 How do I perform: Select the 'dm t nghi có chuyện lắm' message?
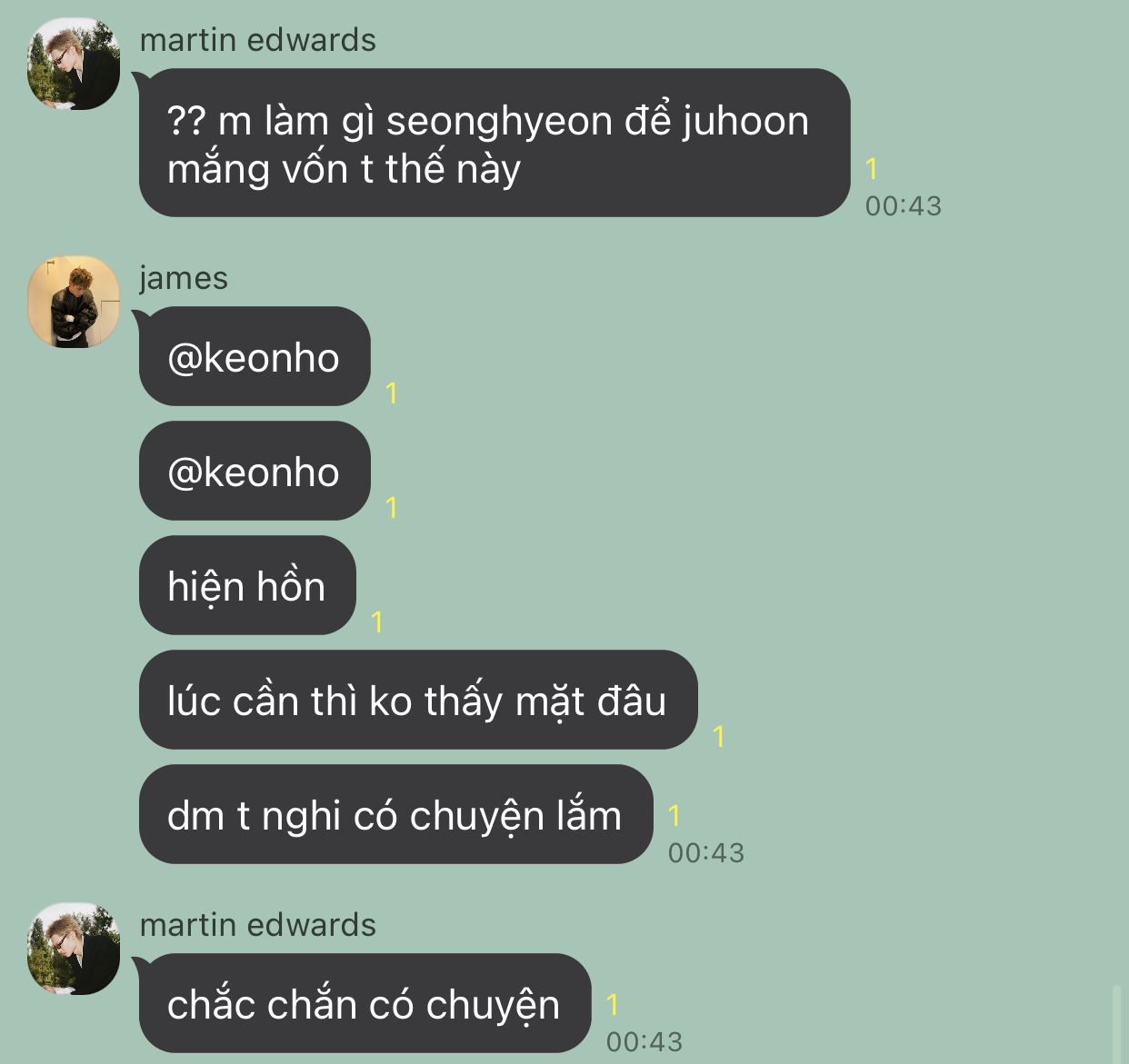(396, 814)
